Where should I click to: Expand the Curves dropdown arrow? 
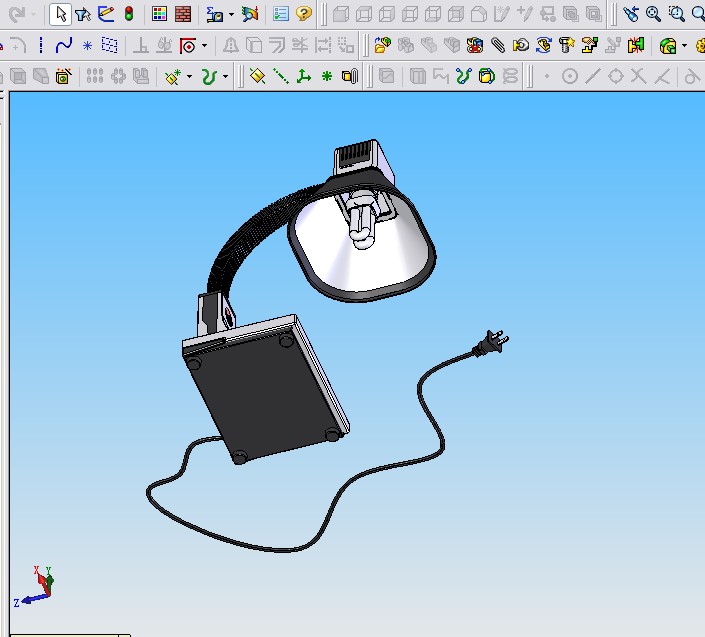226,76
